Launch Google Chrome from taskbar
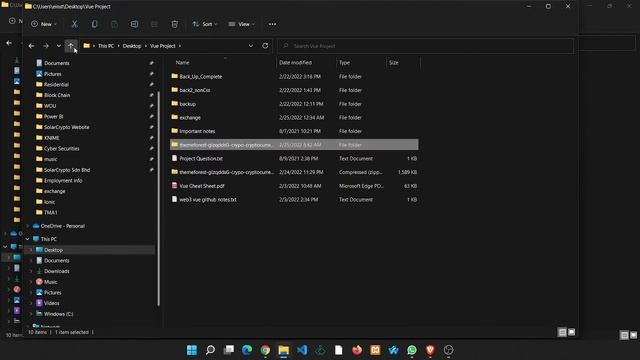The image size is (640, 360). [265, 350]
